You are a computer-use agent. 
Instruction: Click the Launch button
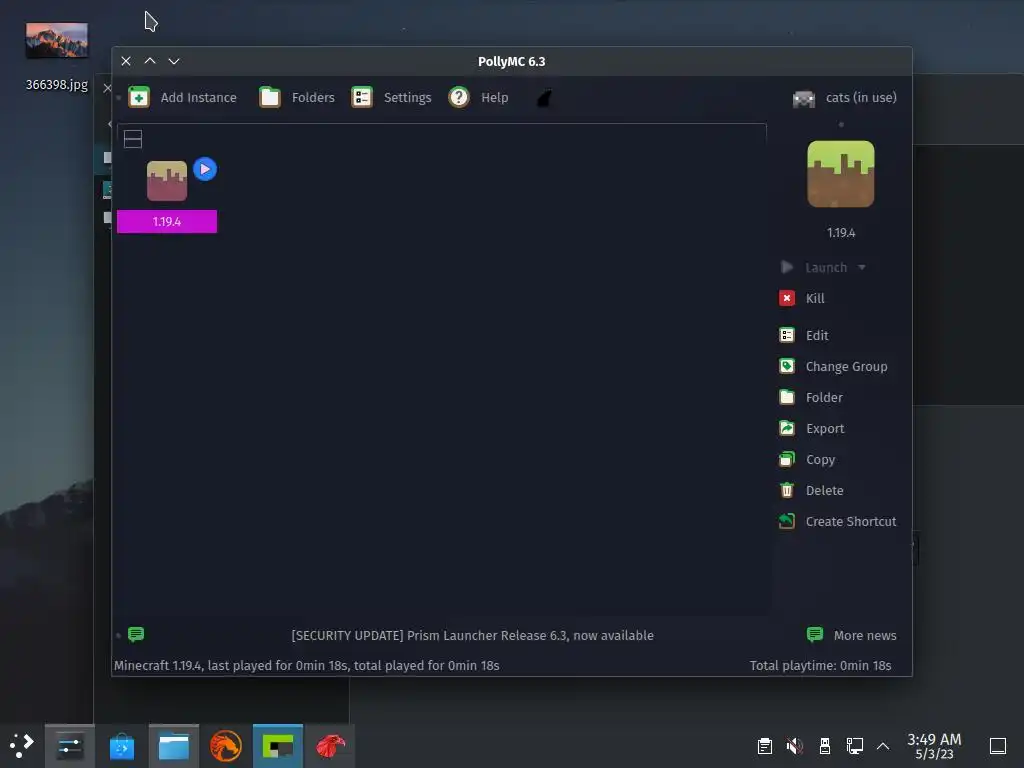[814, 267]
